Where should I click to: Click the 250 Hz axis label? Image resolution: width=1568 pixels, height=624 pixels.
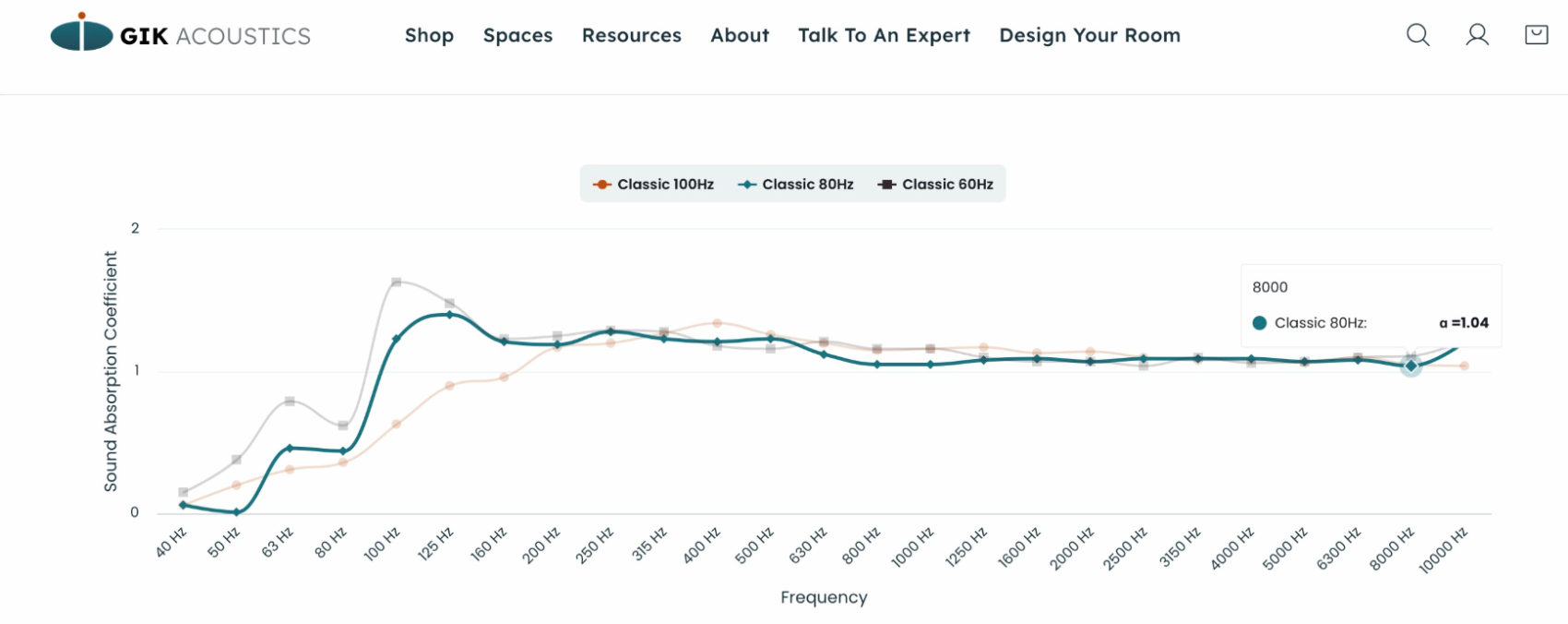tap(595, 546)
